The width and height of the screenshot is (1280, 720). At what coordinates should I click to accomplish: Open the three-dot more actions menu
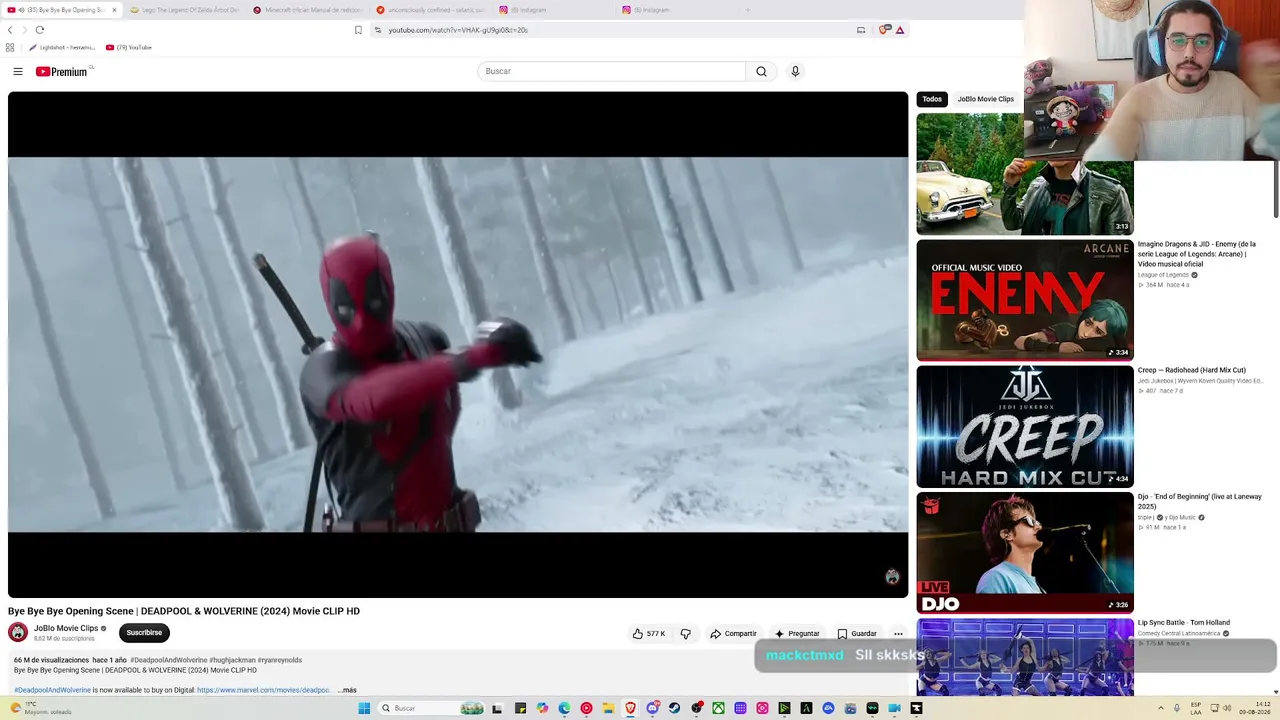point(898,633)
